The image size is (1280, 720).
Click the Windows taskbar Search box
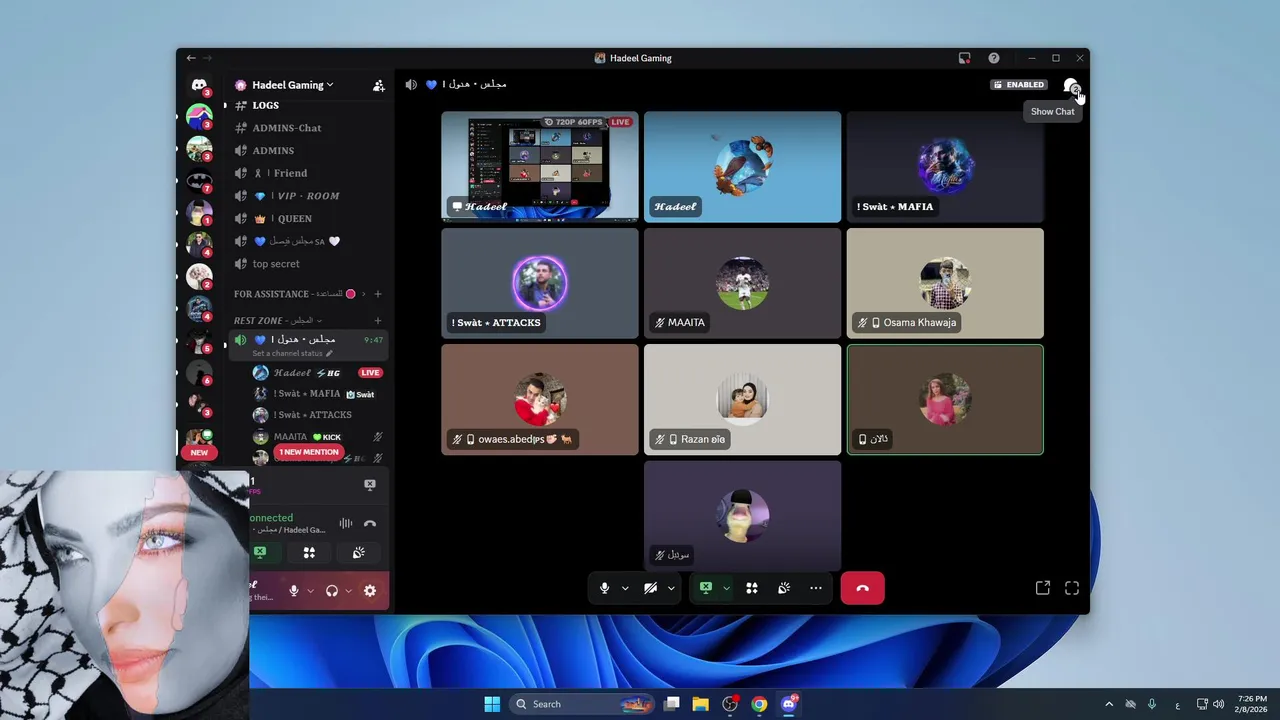pyautogui.click(x=581, y=704)
